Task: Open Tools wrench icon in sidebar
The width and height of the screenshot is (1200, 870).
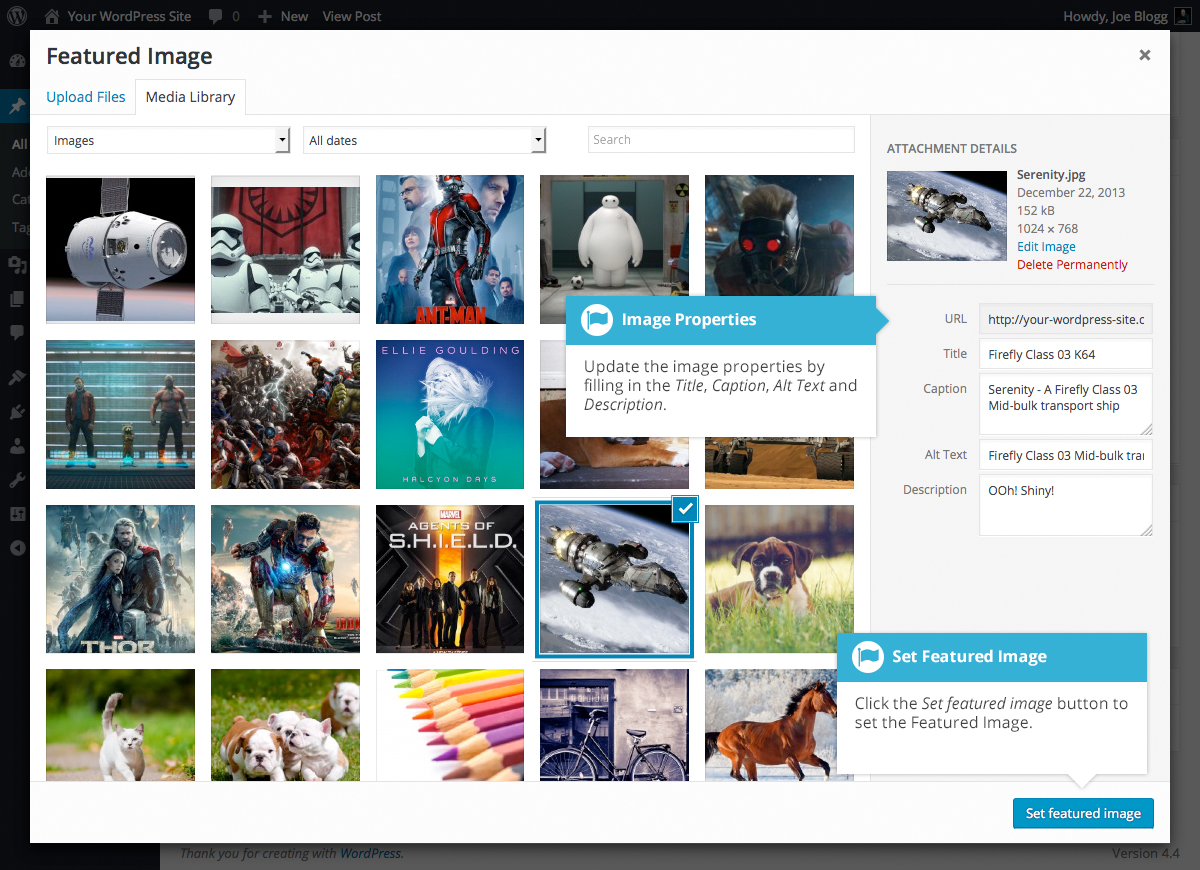Action: (x=17, y=480)
